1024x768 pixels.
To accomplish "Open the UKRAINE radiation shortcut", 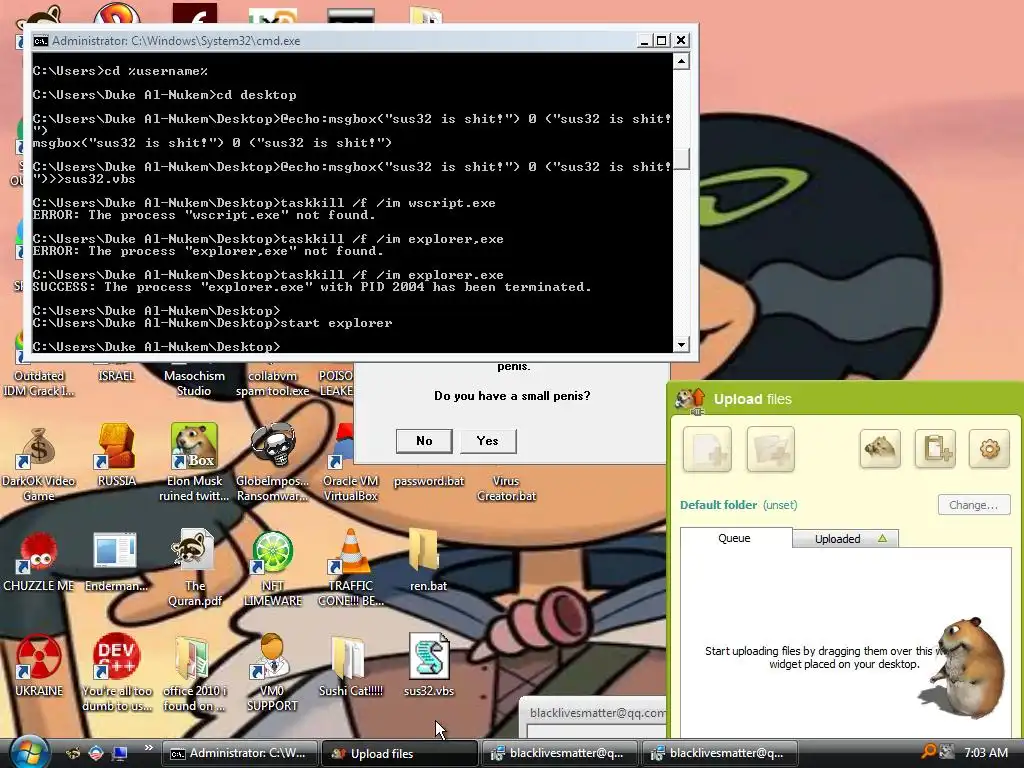I will (x=38, y=657).
